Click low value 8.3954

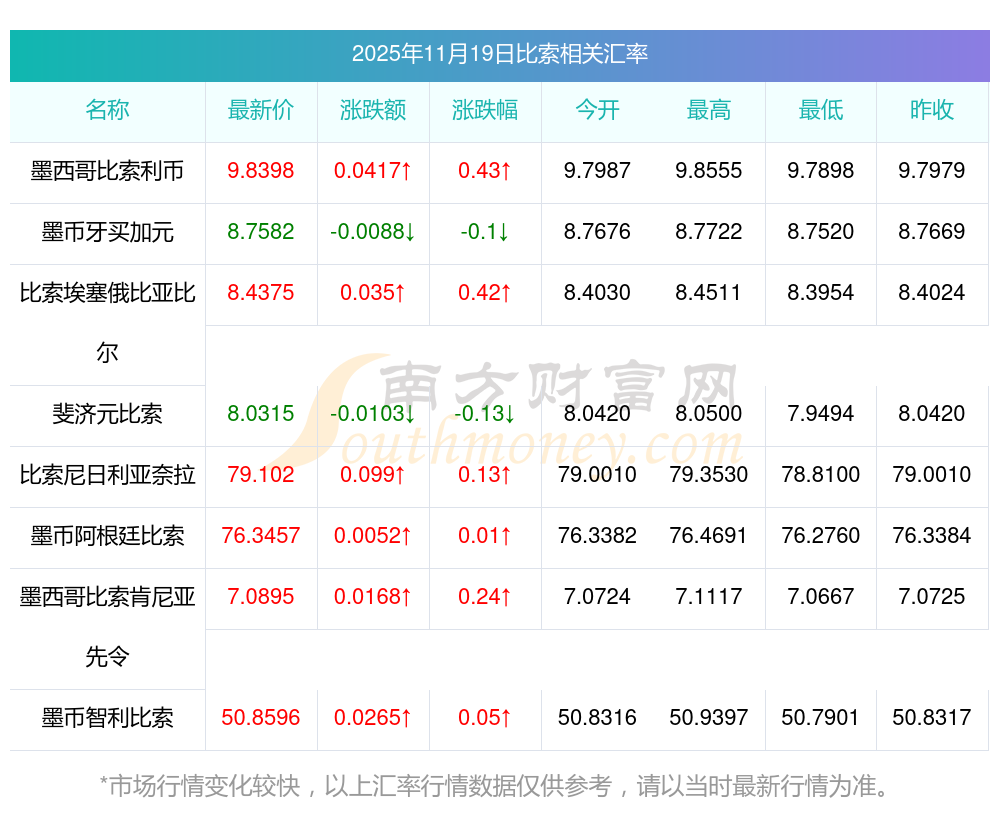click(821, 293)
